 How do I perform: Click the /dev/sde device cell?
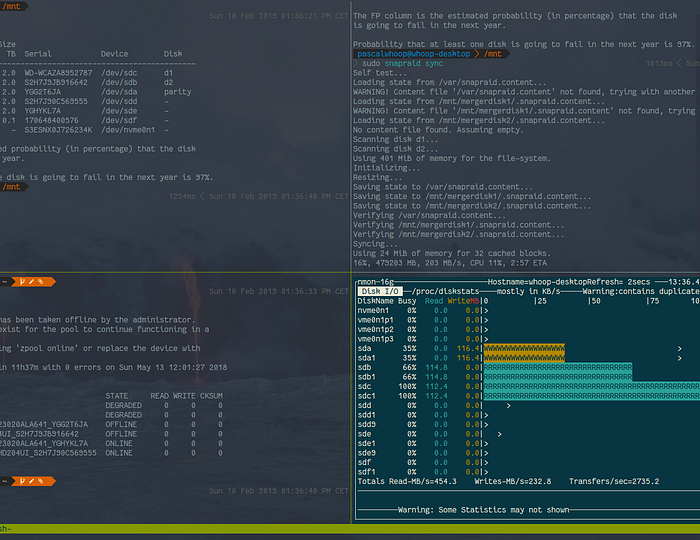pyautogui.click(x=119, y=111)
